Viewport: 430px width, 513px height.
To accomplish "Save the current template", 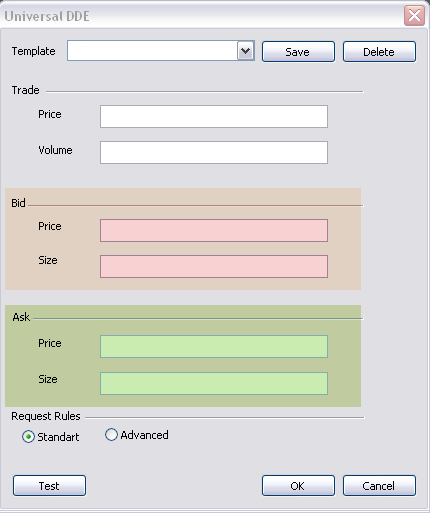I will 298,52.
